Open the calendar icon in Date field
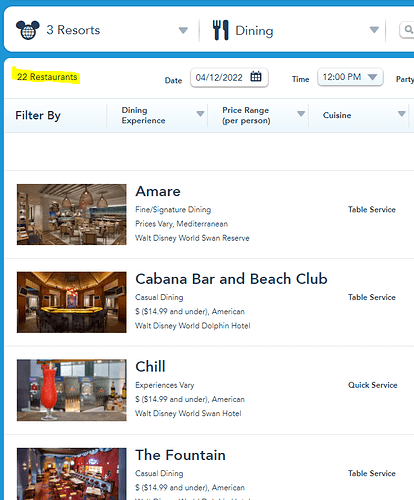This screenshot has height=500, width=414. (256, 77)
